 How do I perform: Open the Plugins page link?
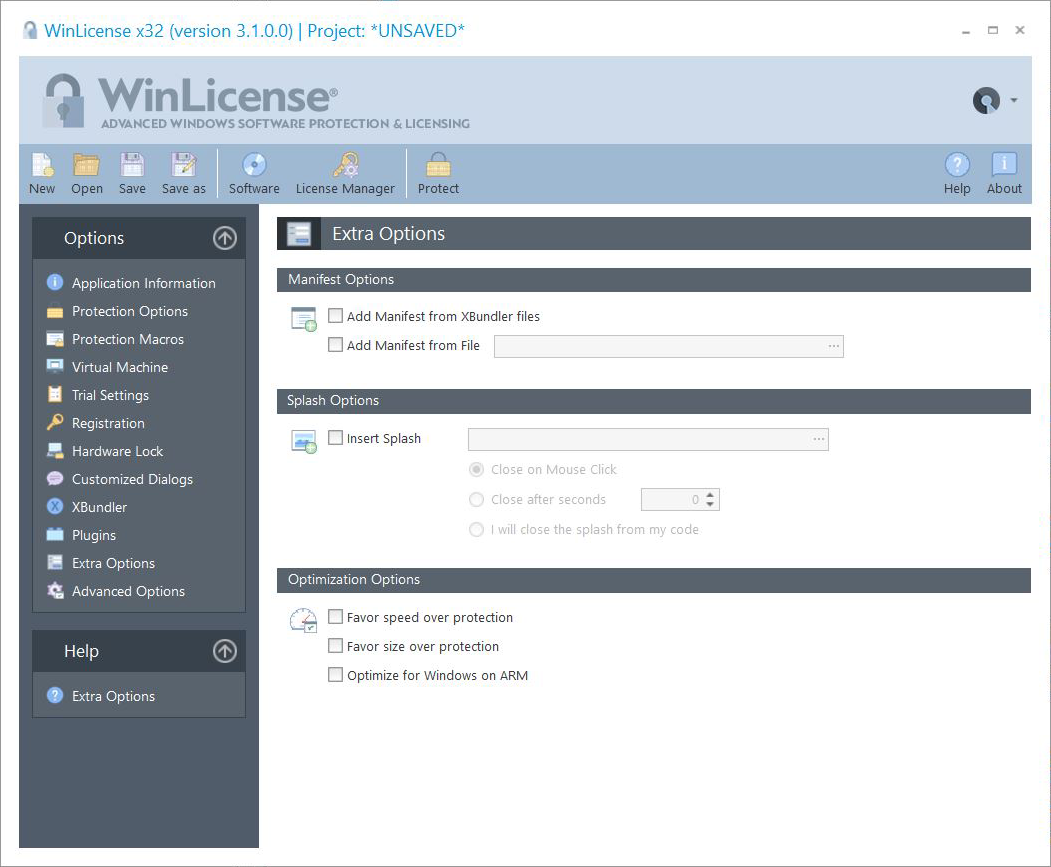[94, 535]
